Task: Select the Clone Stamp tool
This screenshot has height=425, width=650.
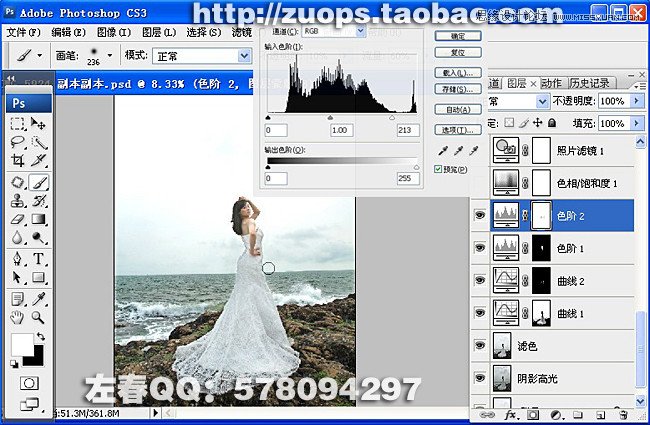Action: tap(17, 201)
